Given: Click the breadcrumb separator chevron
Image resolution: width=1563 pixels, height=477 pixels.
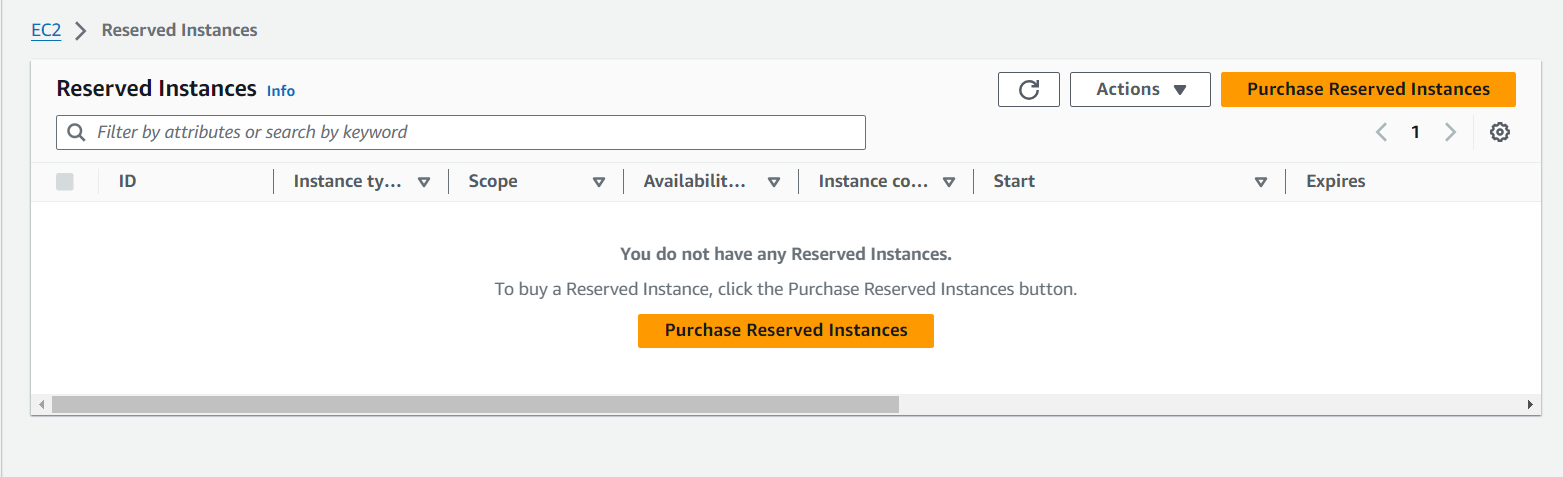Looking at the screenshot, I should 82,31.
